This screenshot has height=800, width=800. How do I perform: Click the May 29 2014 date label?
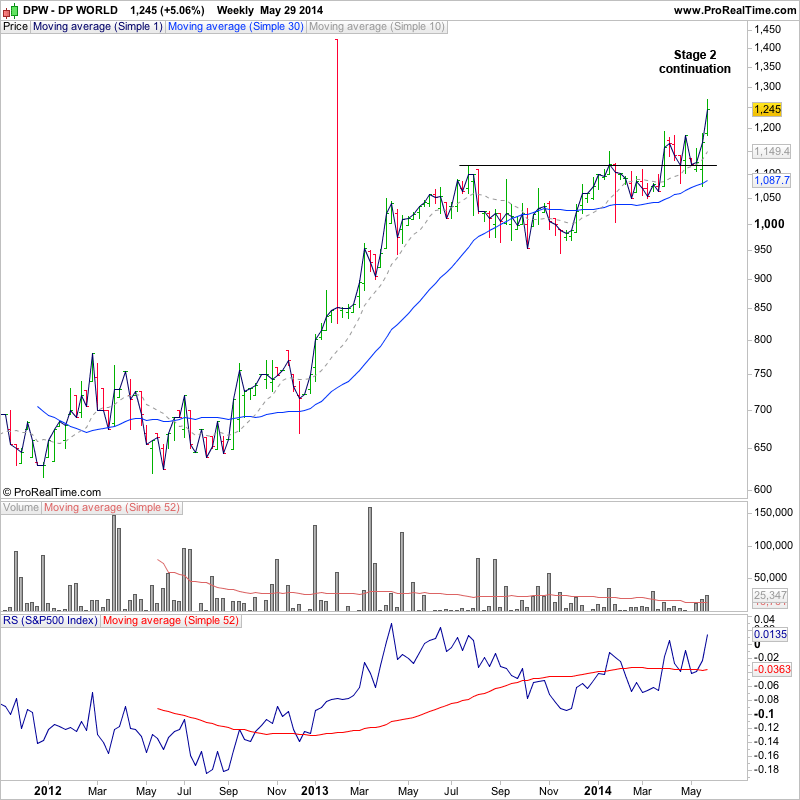291,10
